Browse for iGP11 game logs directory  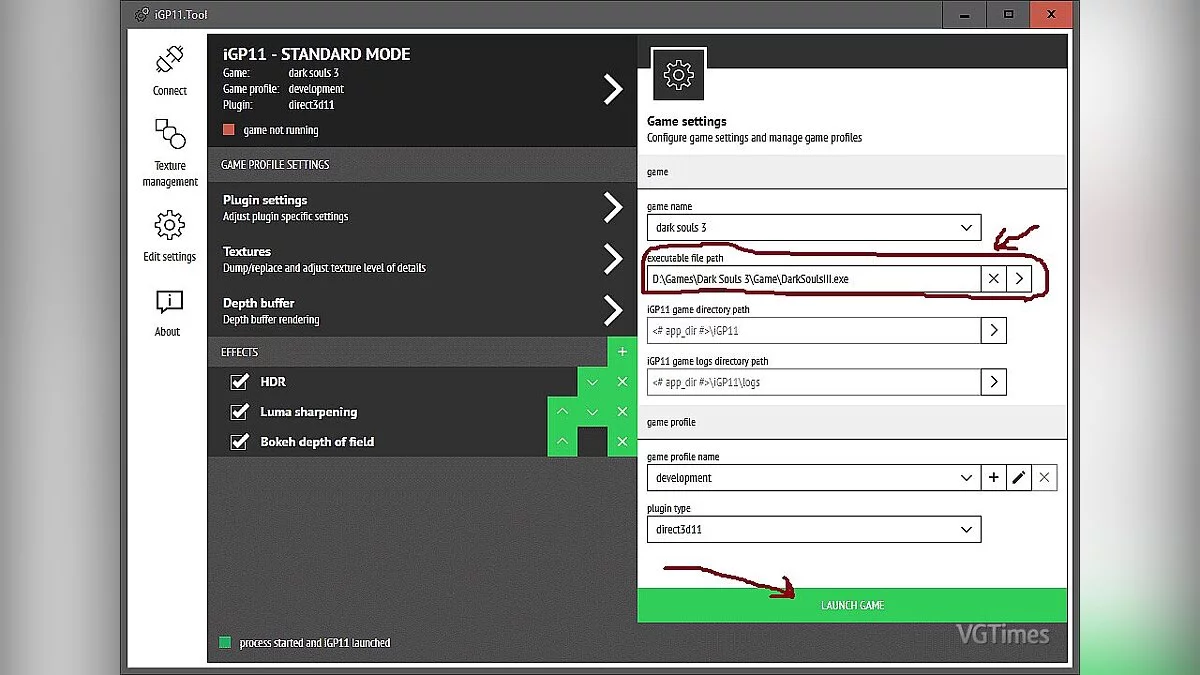click(993, 381)
